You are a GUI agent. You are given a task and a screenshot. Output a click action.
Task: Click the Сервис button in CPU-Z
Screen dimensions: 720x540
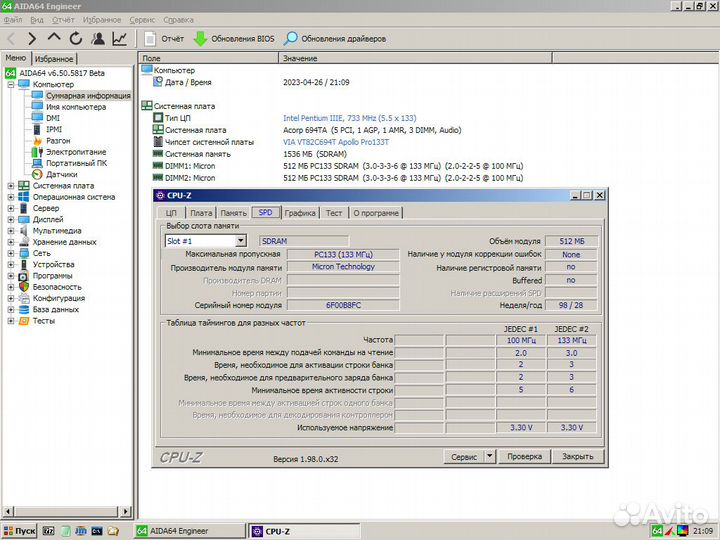click(x=464, y=457)
